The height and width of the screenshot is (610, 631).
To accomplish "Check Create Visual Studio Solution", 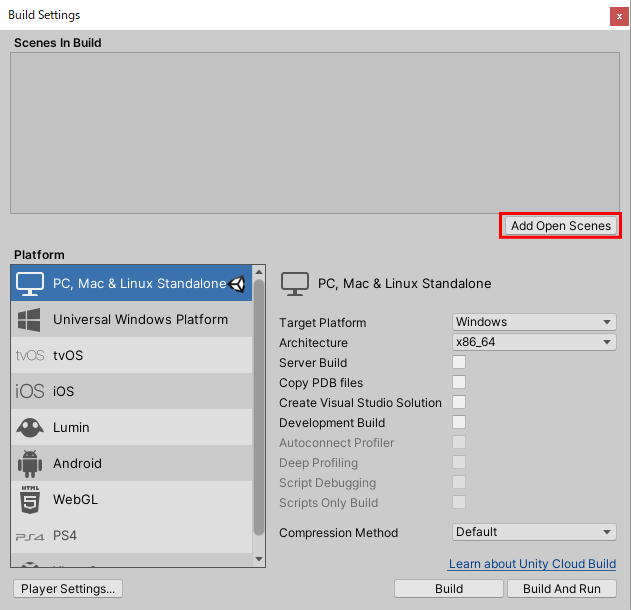I will click(x=459, y=402).
